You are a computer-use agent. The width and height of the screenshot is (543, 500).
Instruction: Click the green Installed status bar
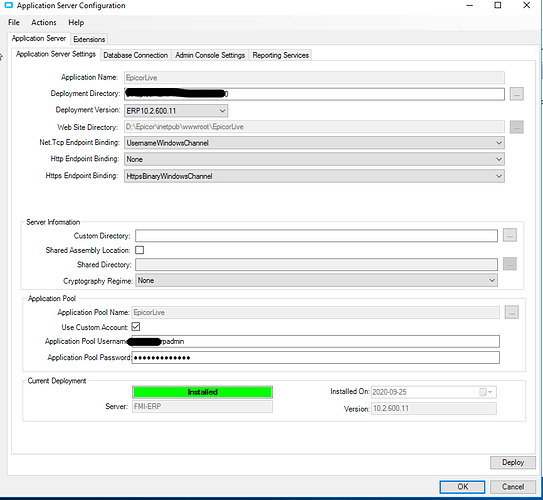coord(202,392)
